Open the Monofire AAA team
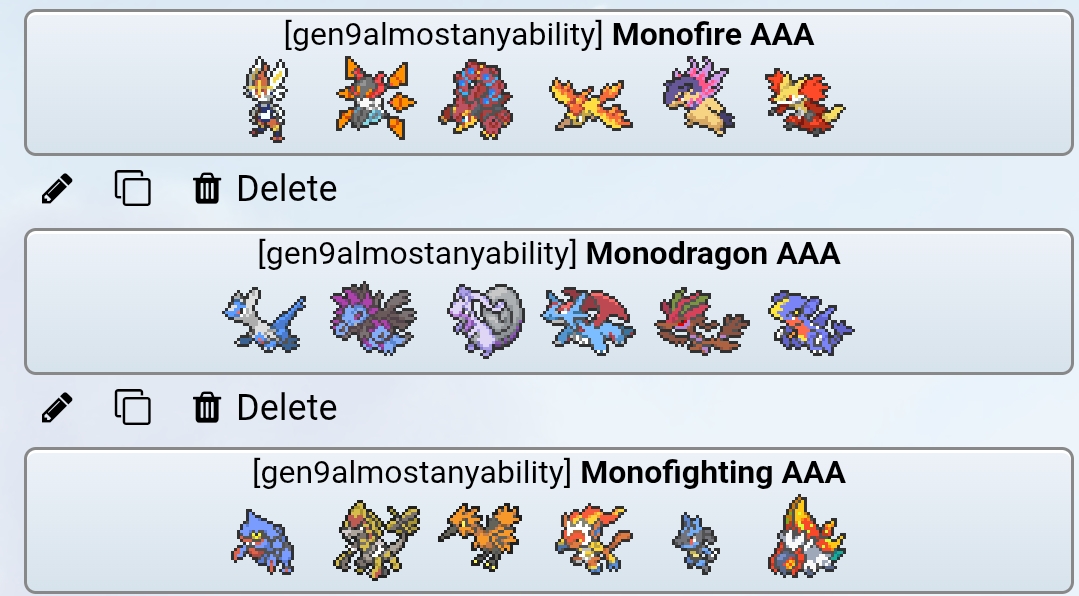 point(548,83)
